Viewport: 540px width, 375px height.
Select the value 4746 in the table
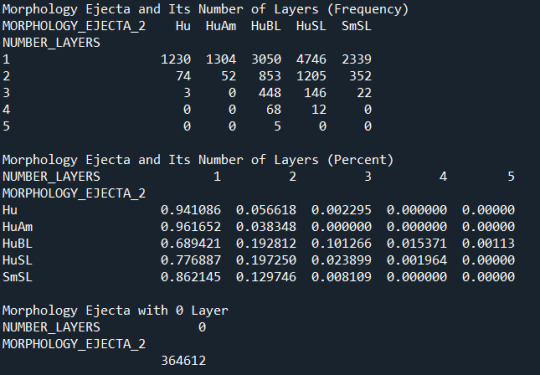click(311, 59)
